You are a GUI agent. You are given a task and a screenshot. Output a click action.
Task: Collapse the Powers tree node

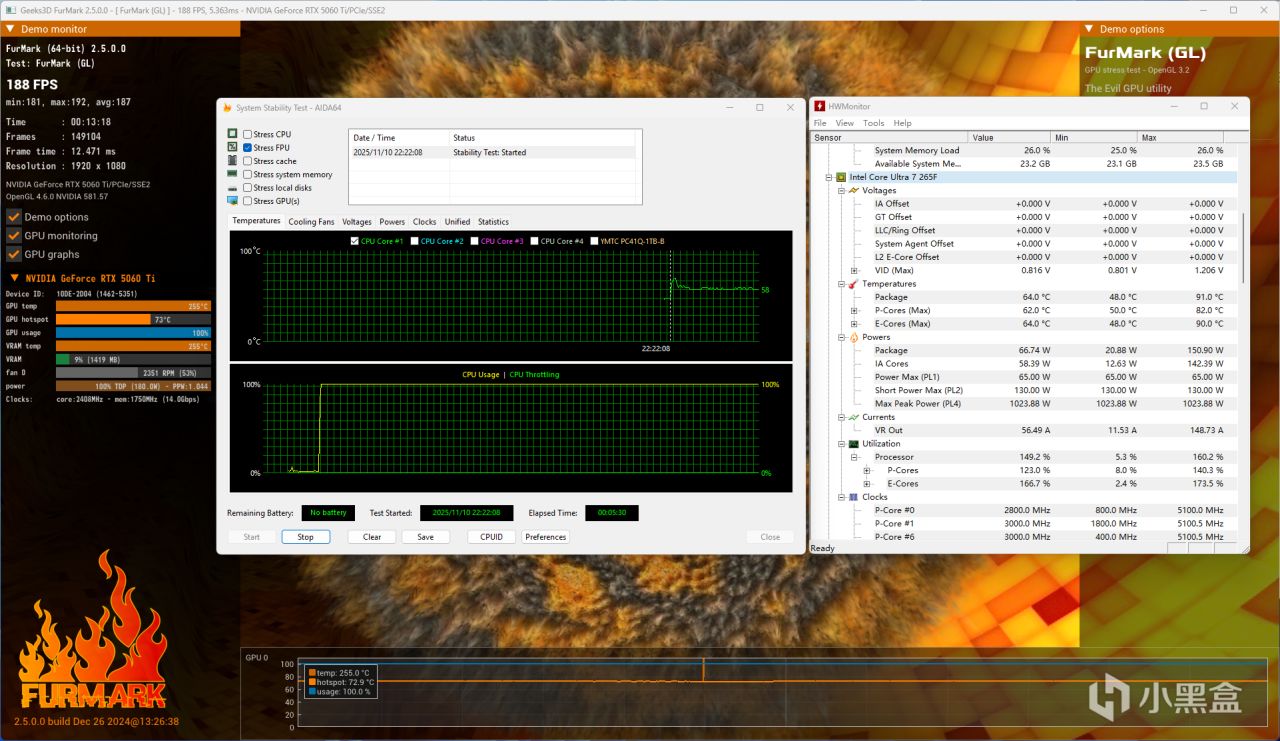tap(841, 337)
